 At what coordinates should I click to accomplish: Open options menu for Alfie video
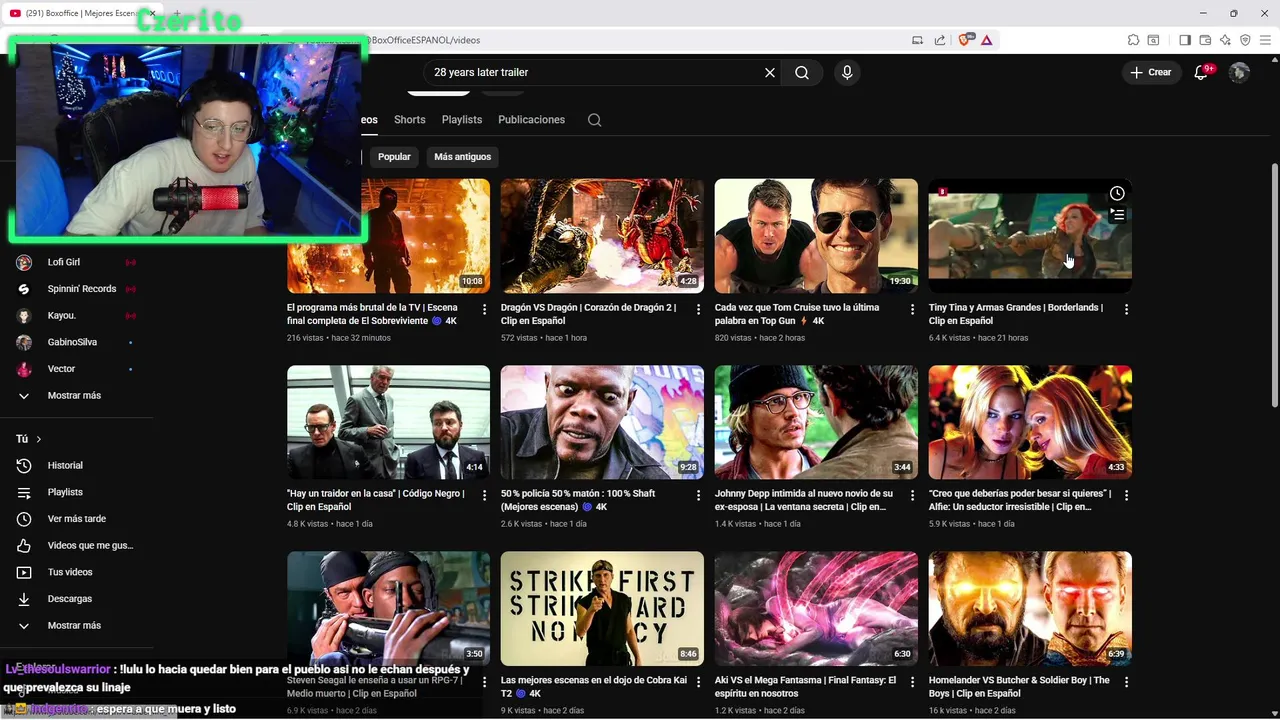1126,495
